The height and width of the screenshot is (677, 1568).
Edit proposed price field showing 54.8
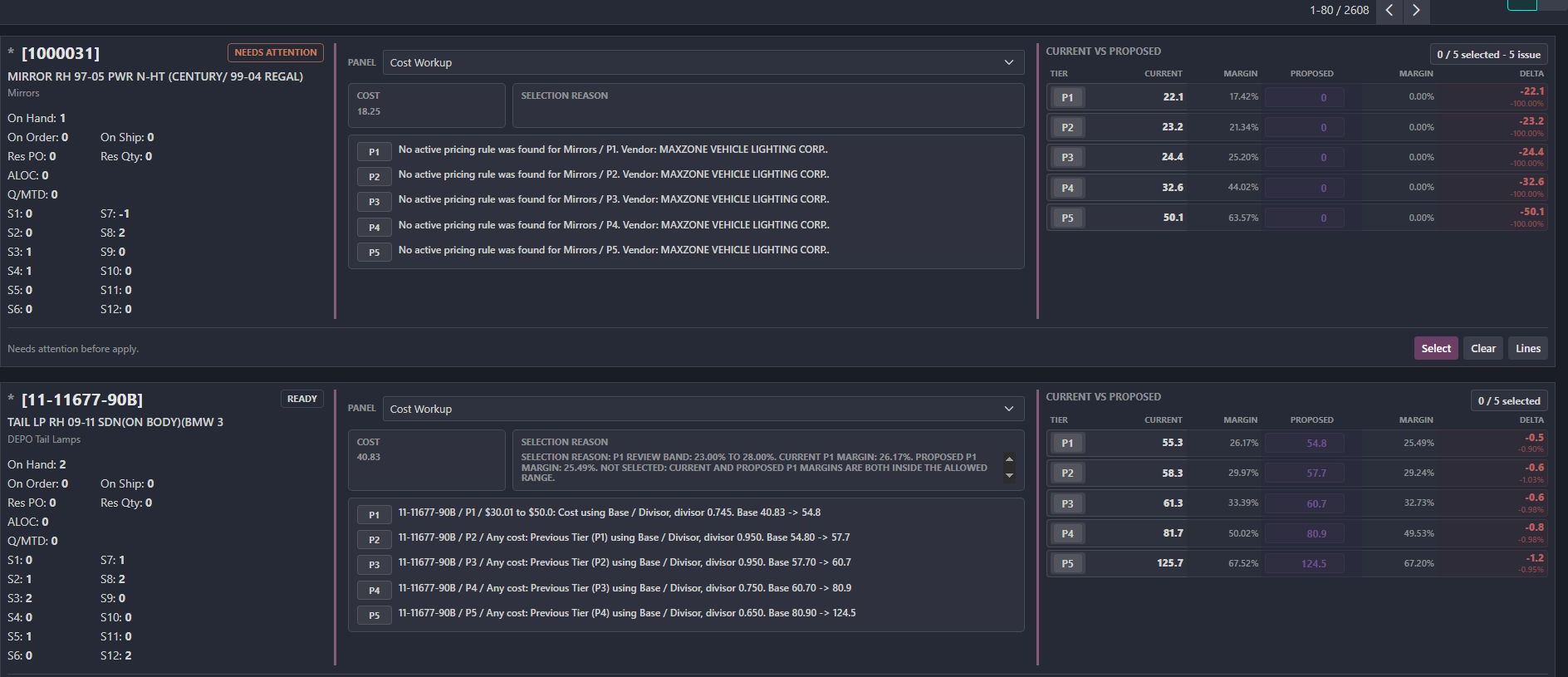[1304, 443]
